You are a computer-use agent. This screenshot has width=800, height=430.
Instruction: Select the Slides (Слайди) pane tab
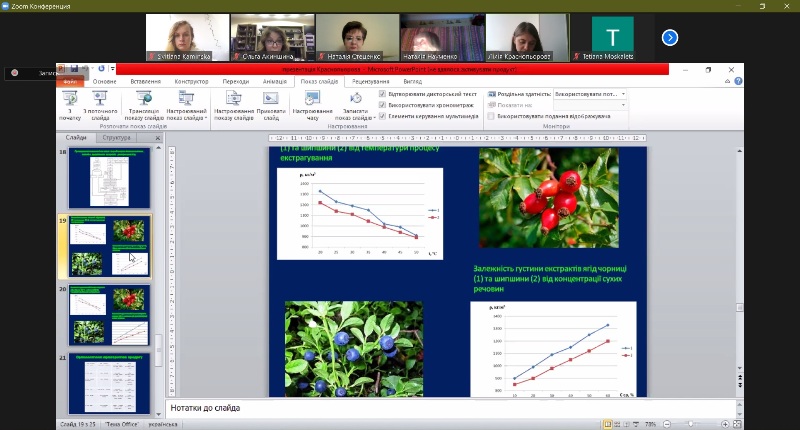pos(76,138)
